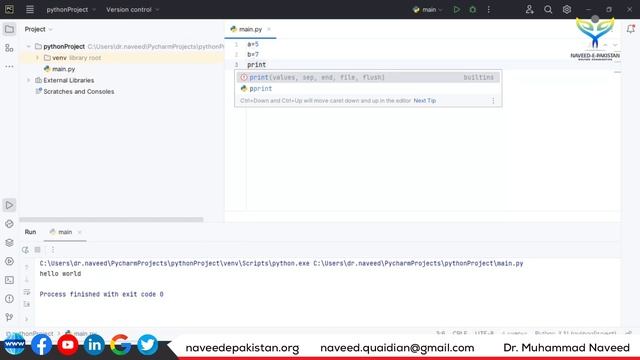Close the main run tab
Viewport: 640px width, 360px height.
[80, 232]
